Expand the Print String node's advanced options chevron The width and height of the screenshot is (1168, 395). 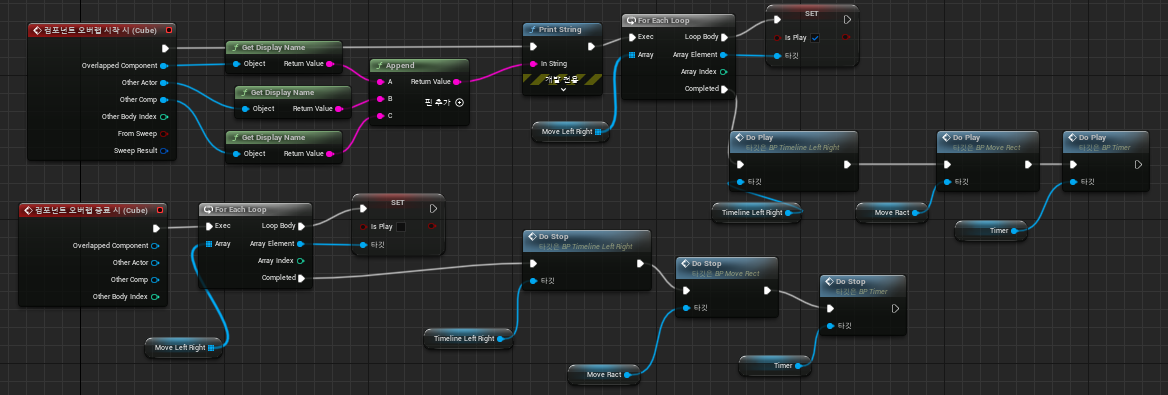click(x=562, y=89)
